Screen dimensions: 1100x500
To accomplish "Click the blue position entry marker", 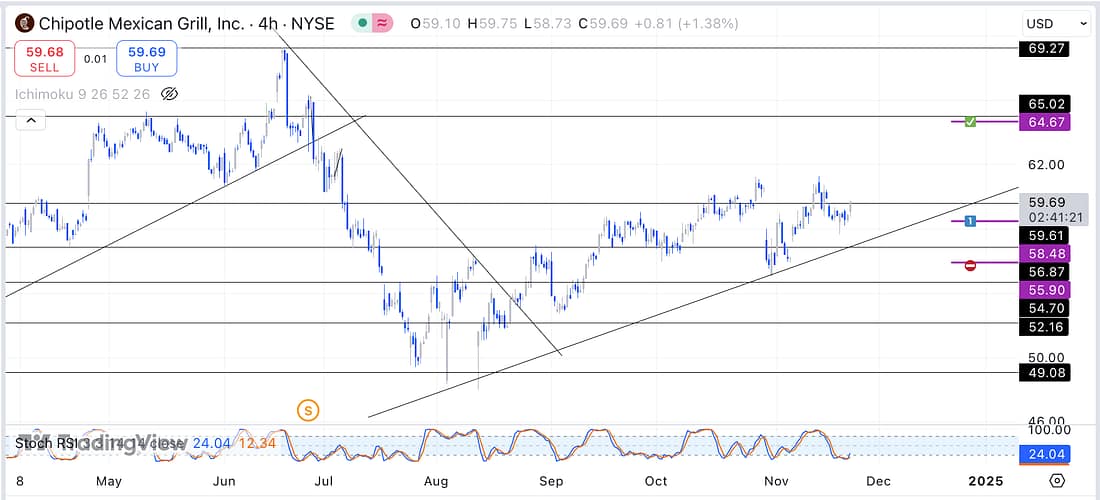I will click(x=970, y=220).
